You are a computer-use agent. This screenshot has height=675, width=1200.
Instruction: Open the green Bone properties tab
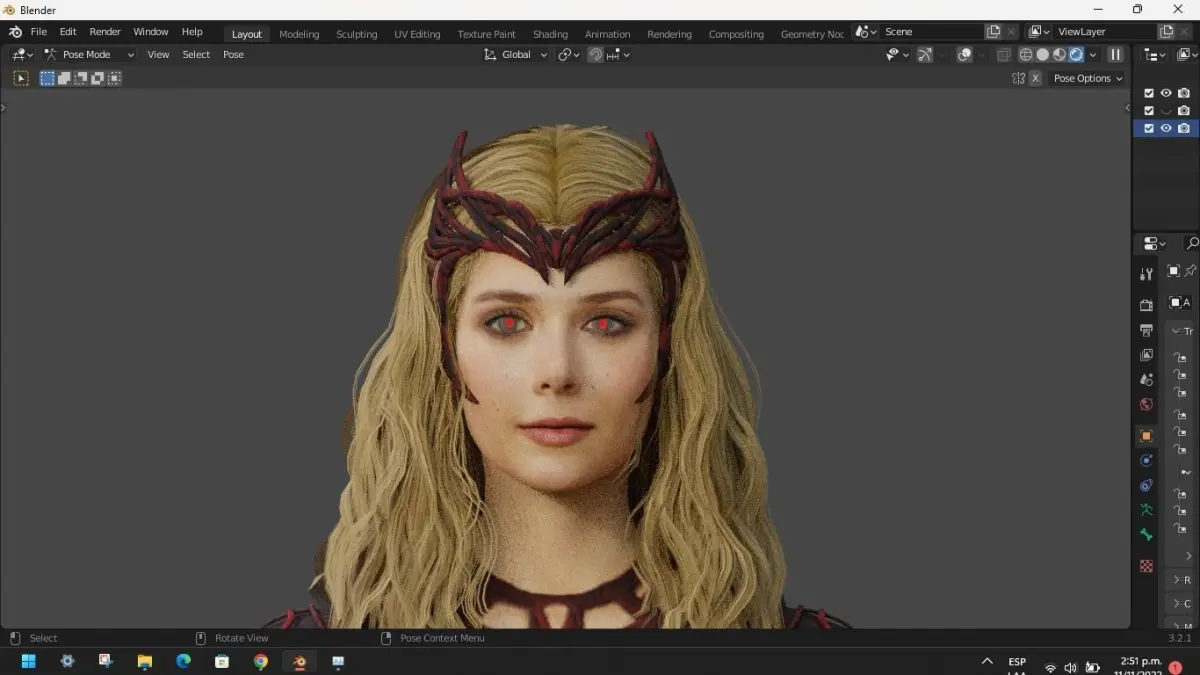click(1147, 536)
